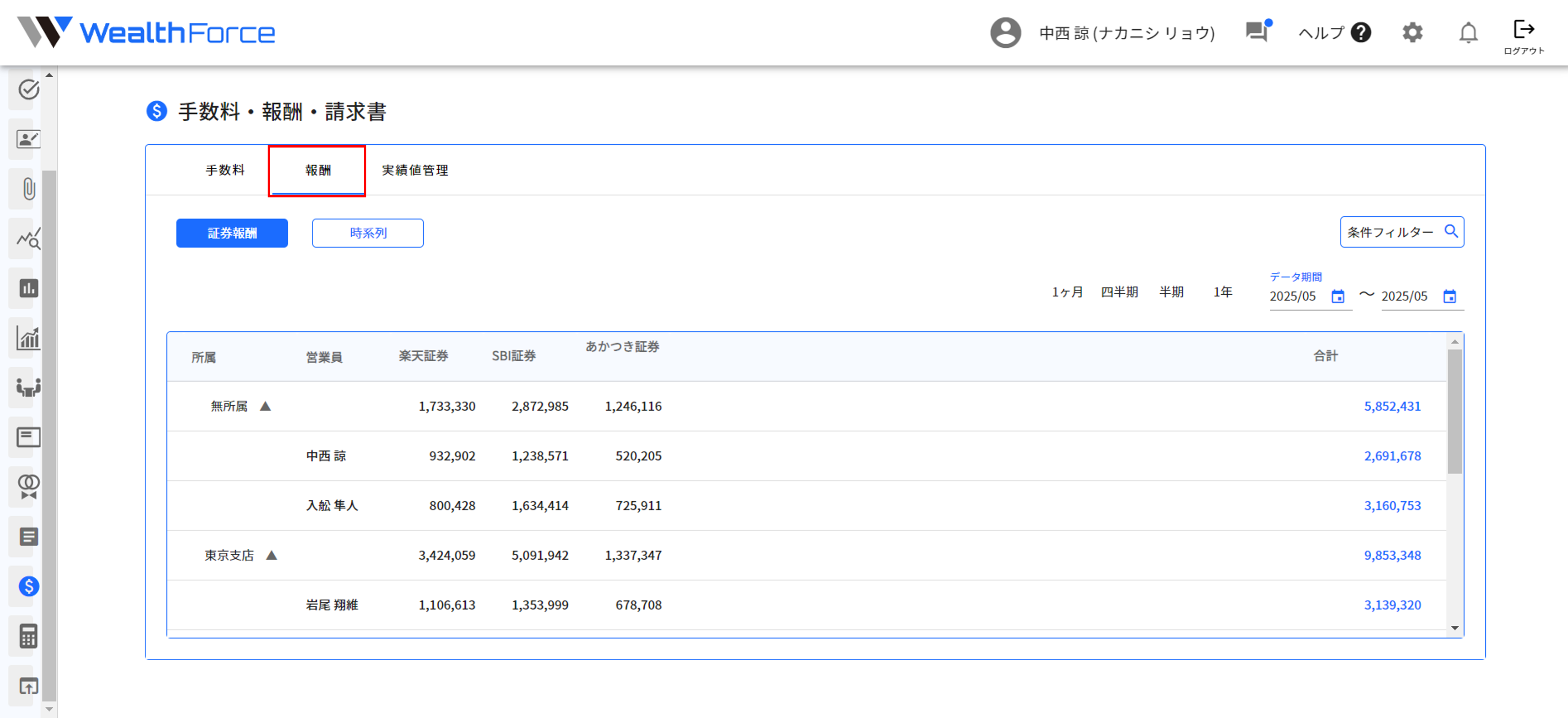Open the chart search analysis sidebar icon
1568x718 pixels.
coord(28,238)
